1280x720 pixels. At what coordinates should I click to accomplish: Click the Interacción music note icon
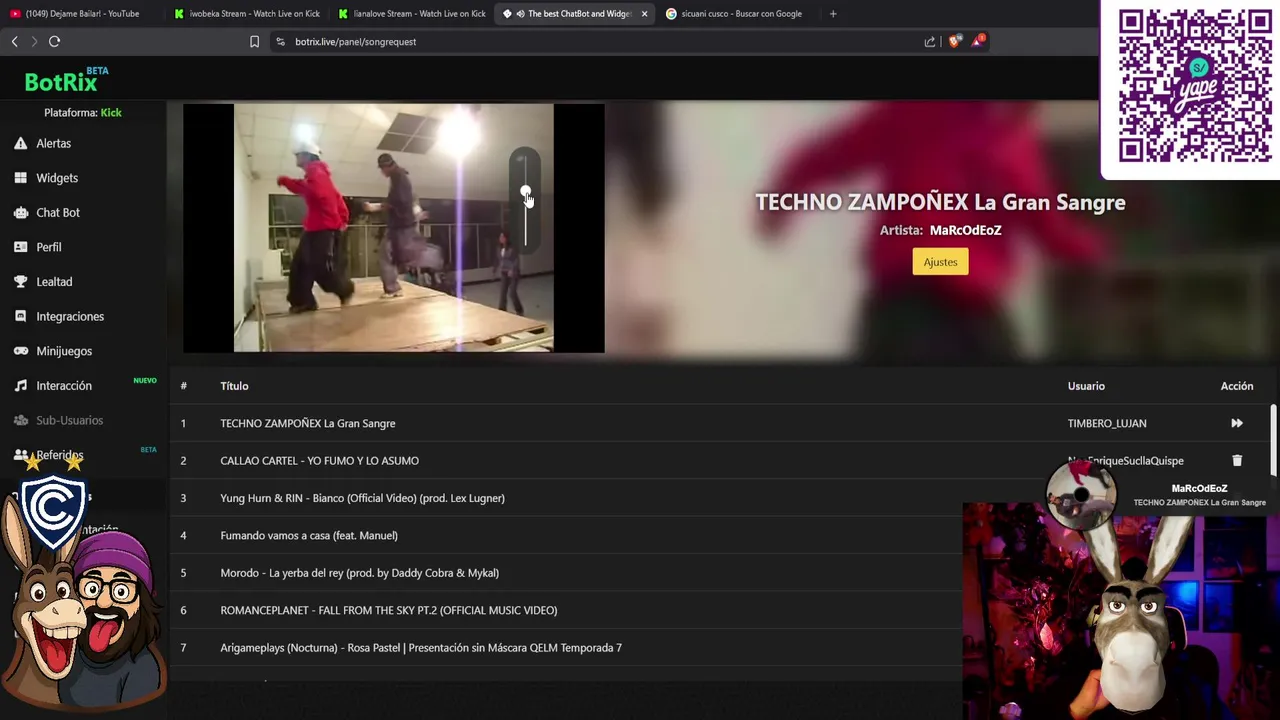pyautogui.click(x=20, y=386)
